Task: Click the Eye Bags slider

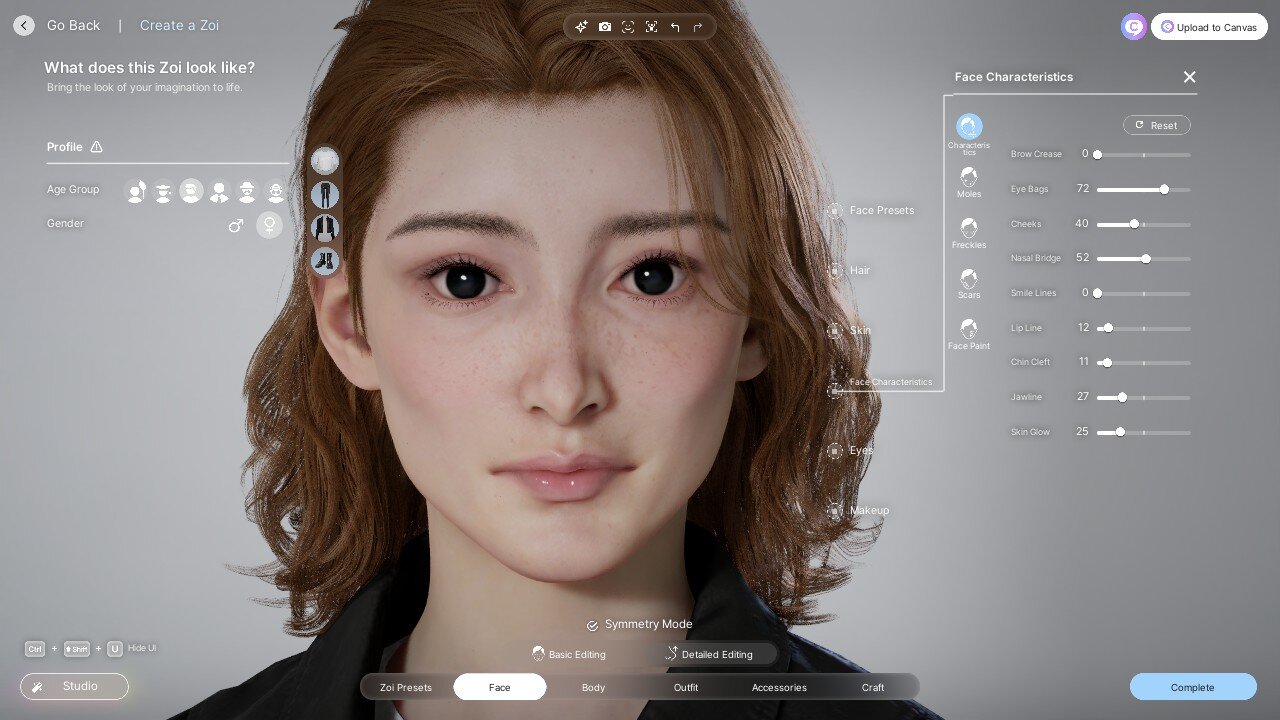Action: pos(1143,189)
